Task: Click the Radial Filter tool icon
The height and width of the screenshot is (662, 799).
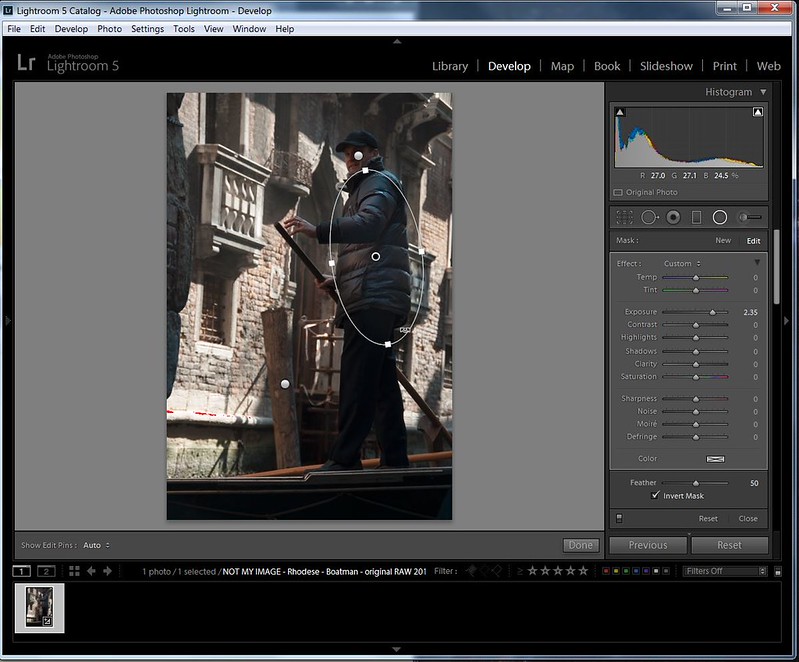Action: (x=719, y=217)
